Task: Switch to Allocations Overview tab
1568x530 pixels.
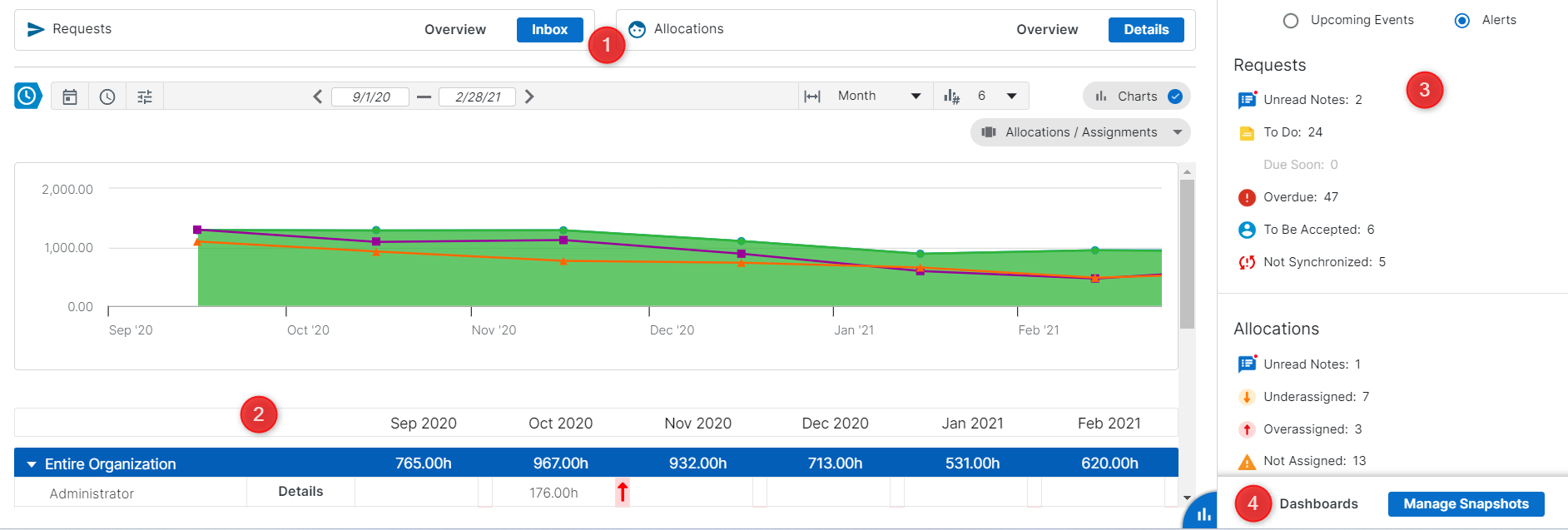Action: 1046,30
